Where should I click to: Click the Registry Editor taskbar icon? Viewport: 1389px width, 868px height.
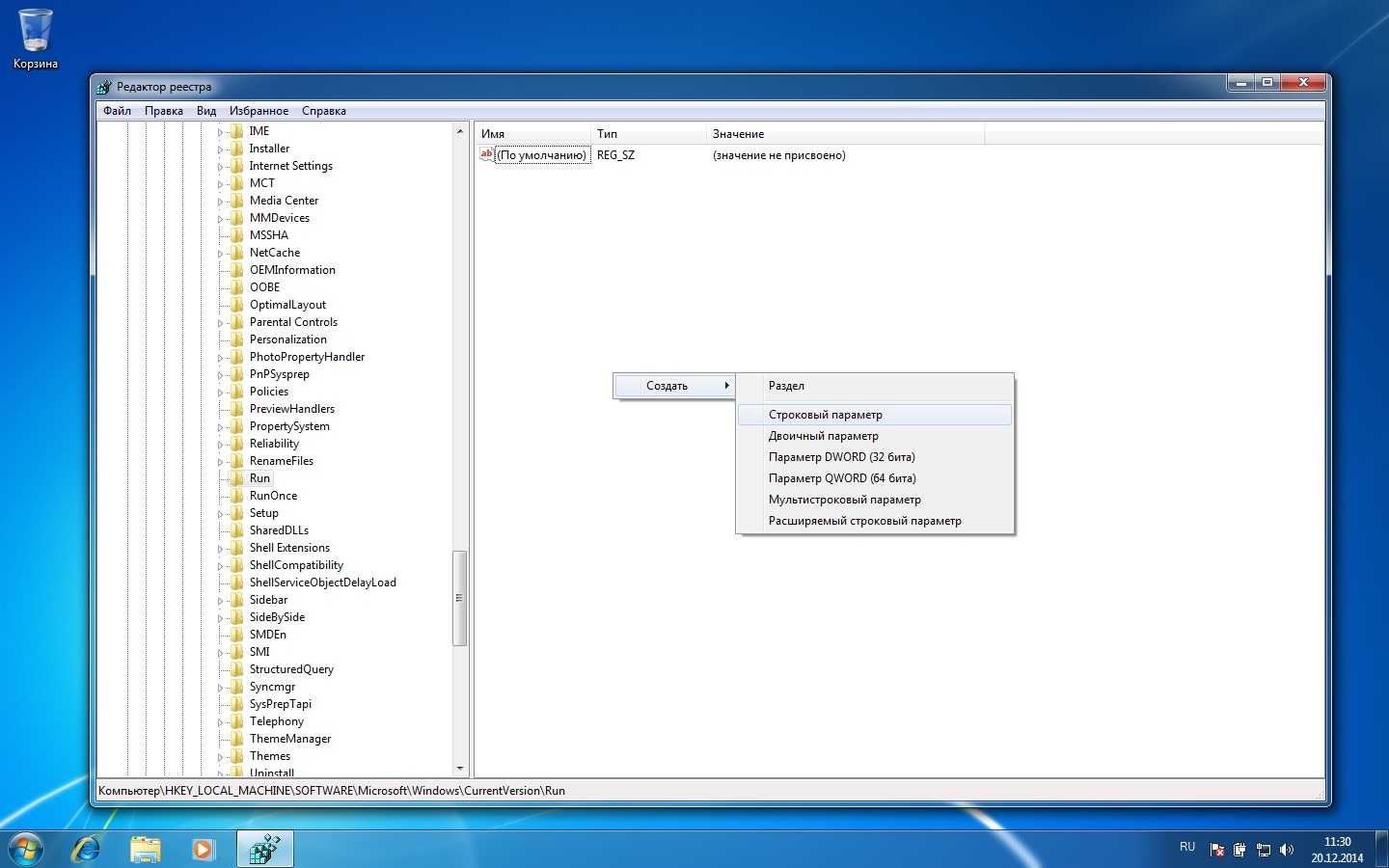coord(264,849)
